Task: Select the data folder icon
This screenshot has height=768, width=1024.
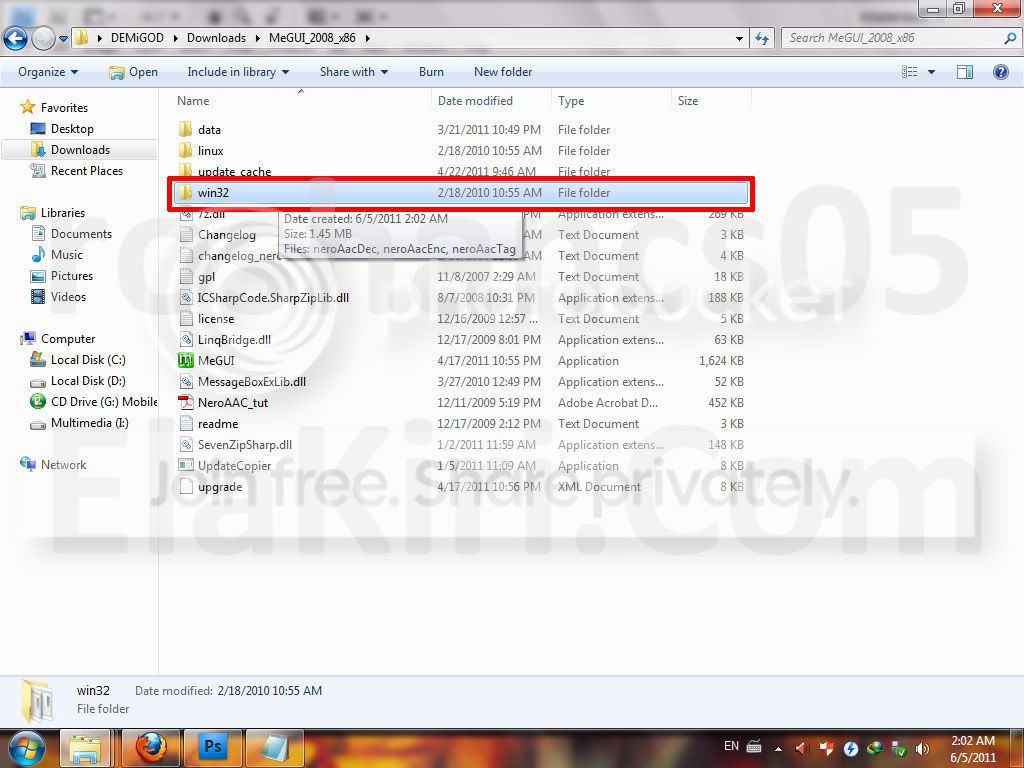Action: [185, 129]
